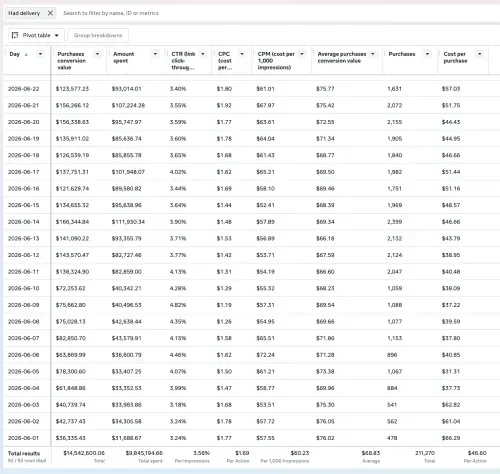Click the $14,542,600.06 total conversion value
This screenshot has height=474, width=500.
[x=84, y=453]
